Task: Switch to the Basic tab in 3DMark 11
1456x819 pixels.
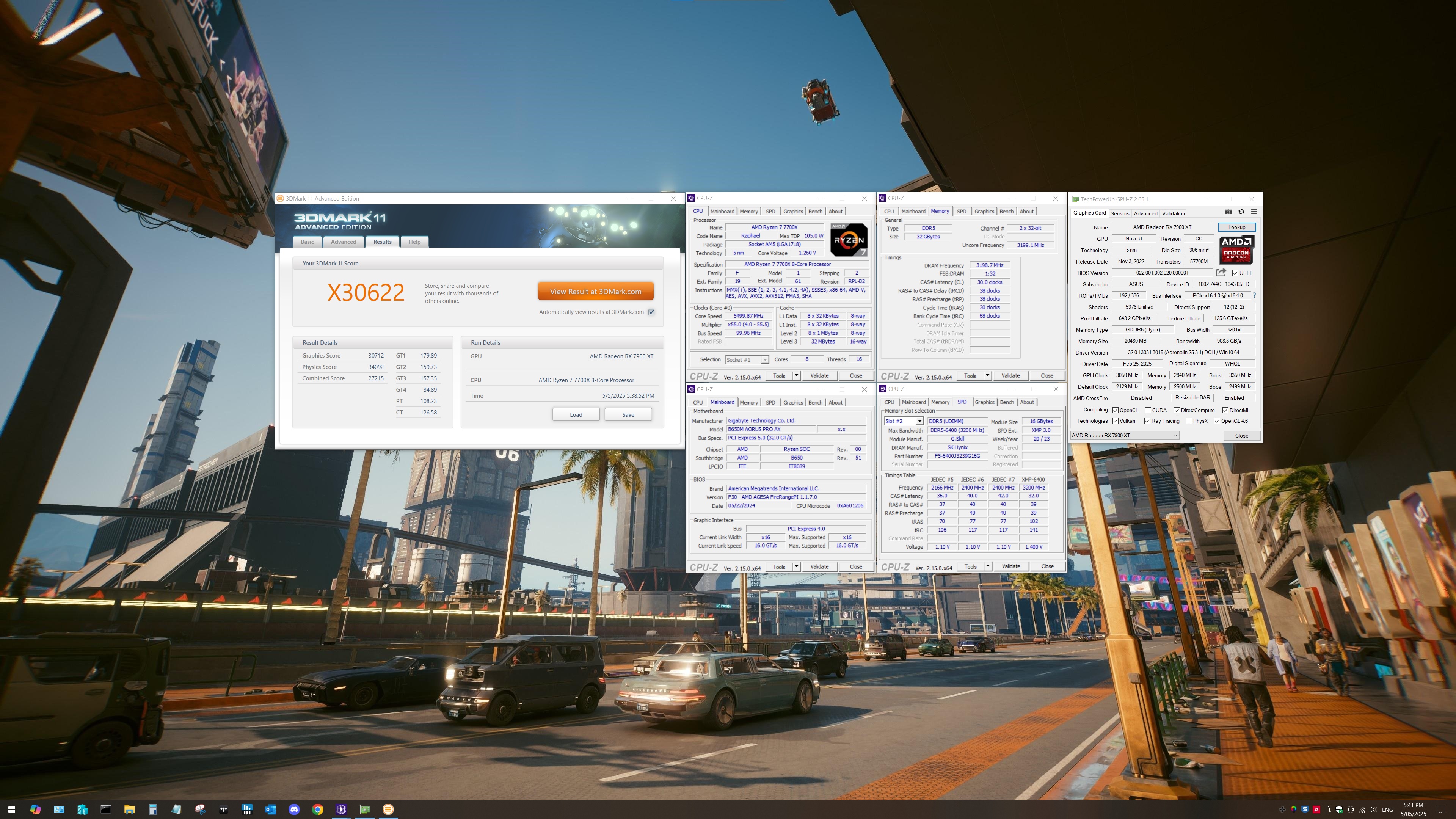Action: [308, 242]
